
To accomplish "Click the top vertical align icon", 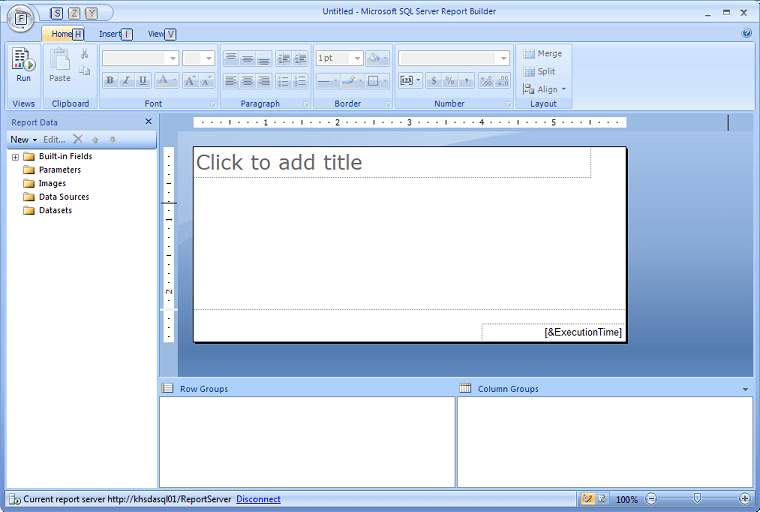I will pos(231,59).
